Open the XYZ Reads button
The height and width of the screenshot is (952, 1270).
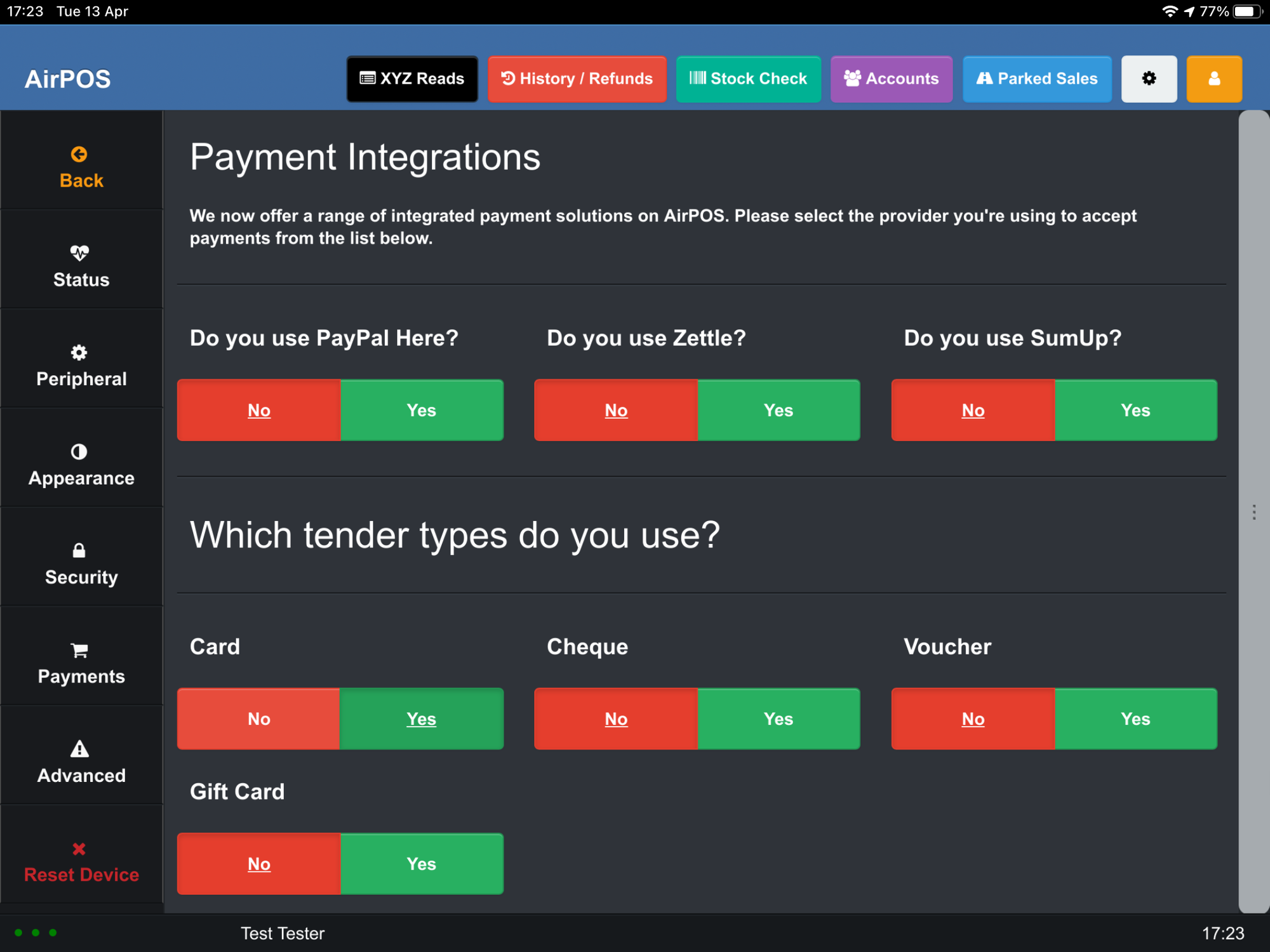[x=412, y=79]
